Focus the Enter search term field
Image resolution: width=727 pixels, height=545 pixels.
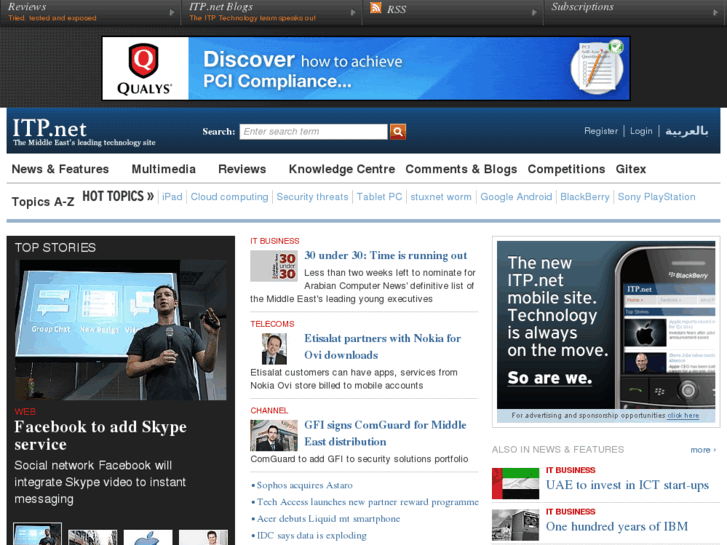point(313,132)
